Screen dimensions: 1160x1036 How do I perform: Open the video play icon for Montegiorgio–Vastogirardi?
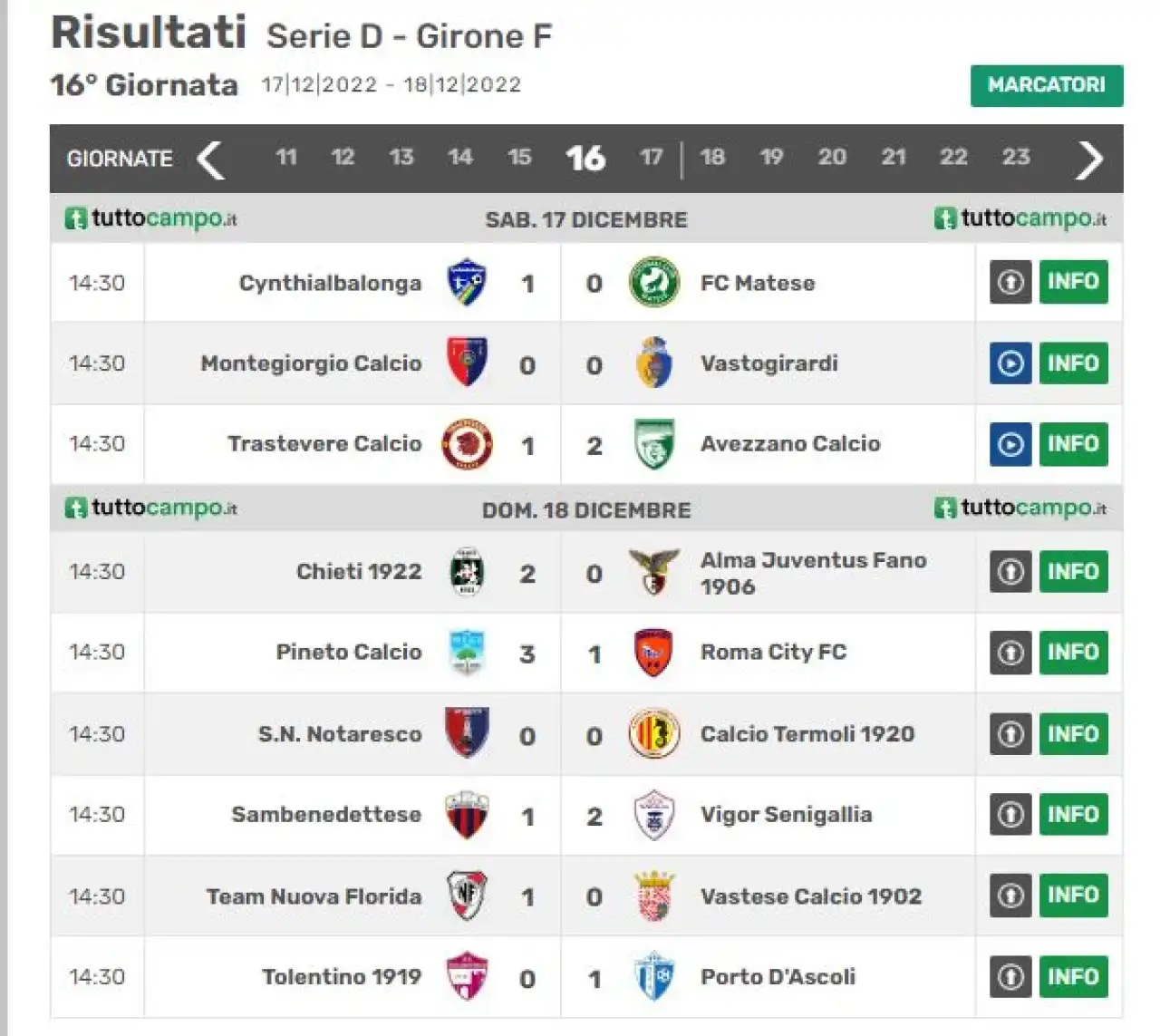click(1010, 363)
